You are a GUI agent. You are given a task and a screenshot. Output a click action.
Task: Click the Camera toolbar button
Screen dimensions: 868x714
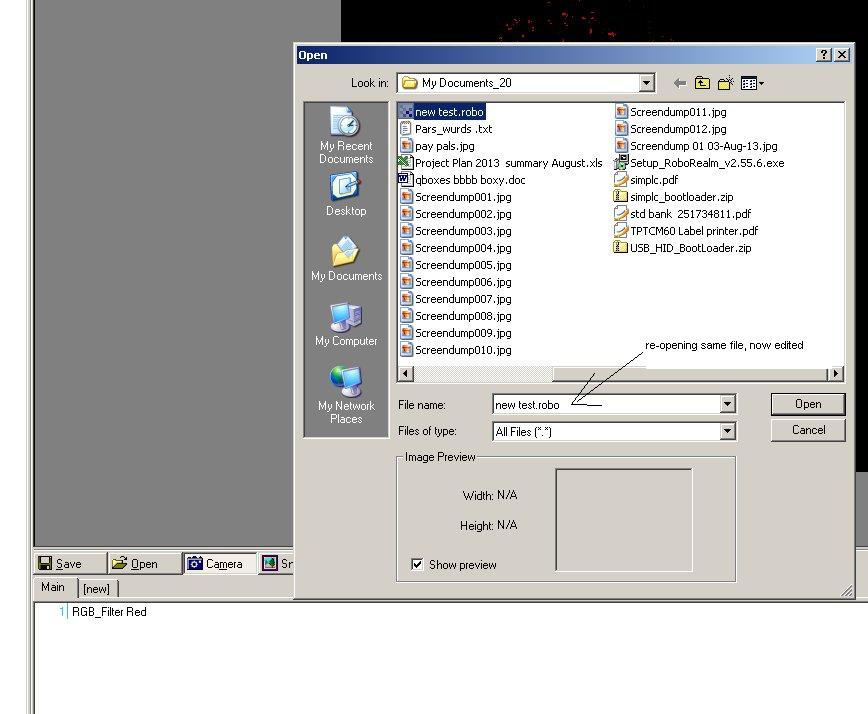click(x=215, y=564)
